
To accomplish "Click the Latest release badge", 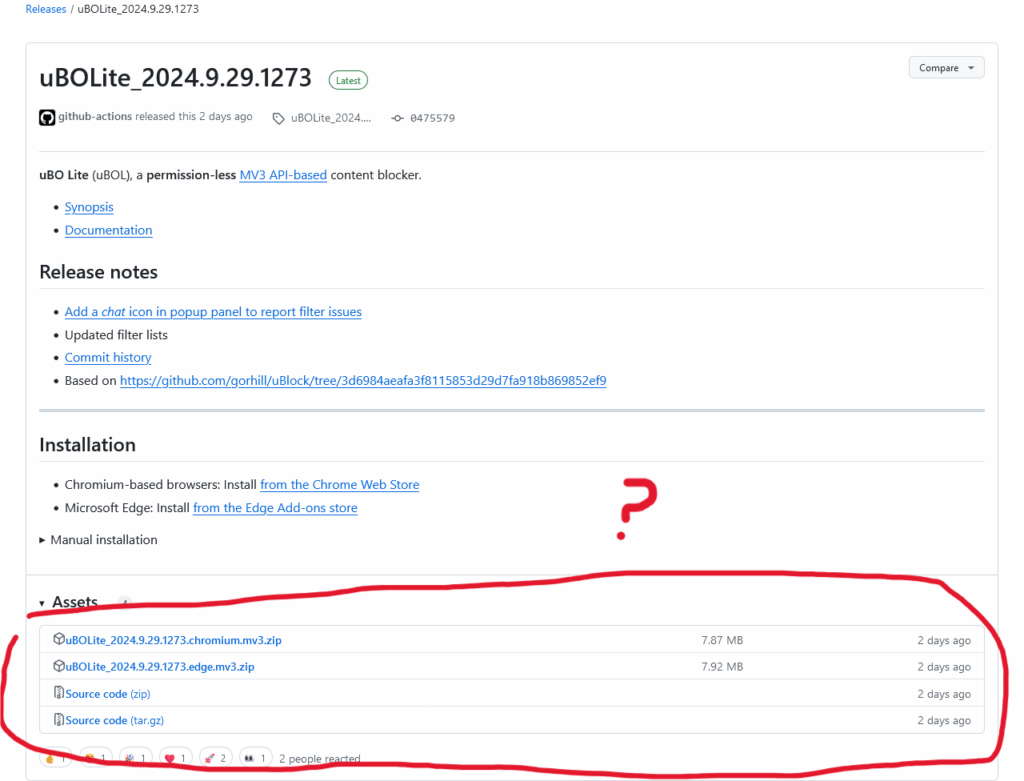I will click(x=348, y=80).
